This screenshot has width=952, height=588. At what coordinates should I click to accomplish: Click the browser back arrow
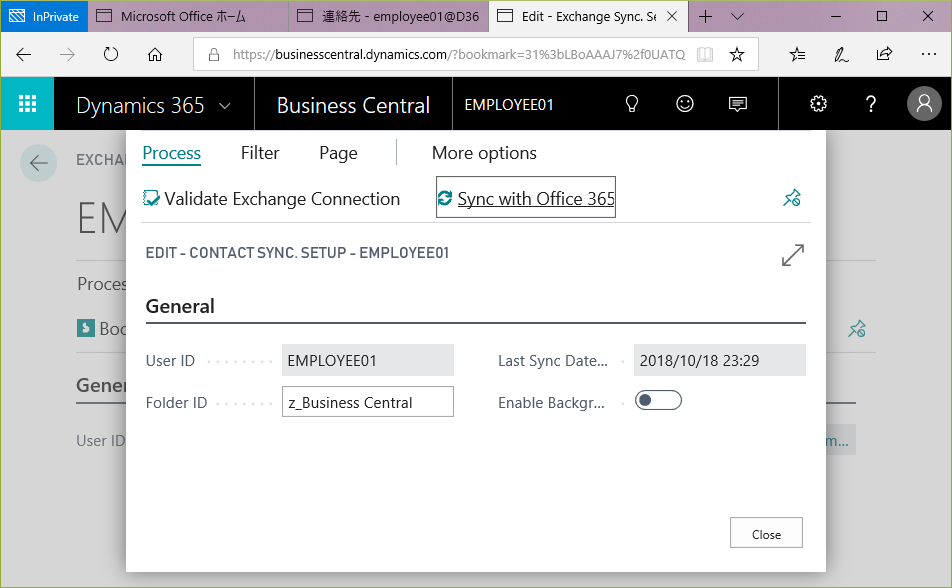click(24, 55)
